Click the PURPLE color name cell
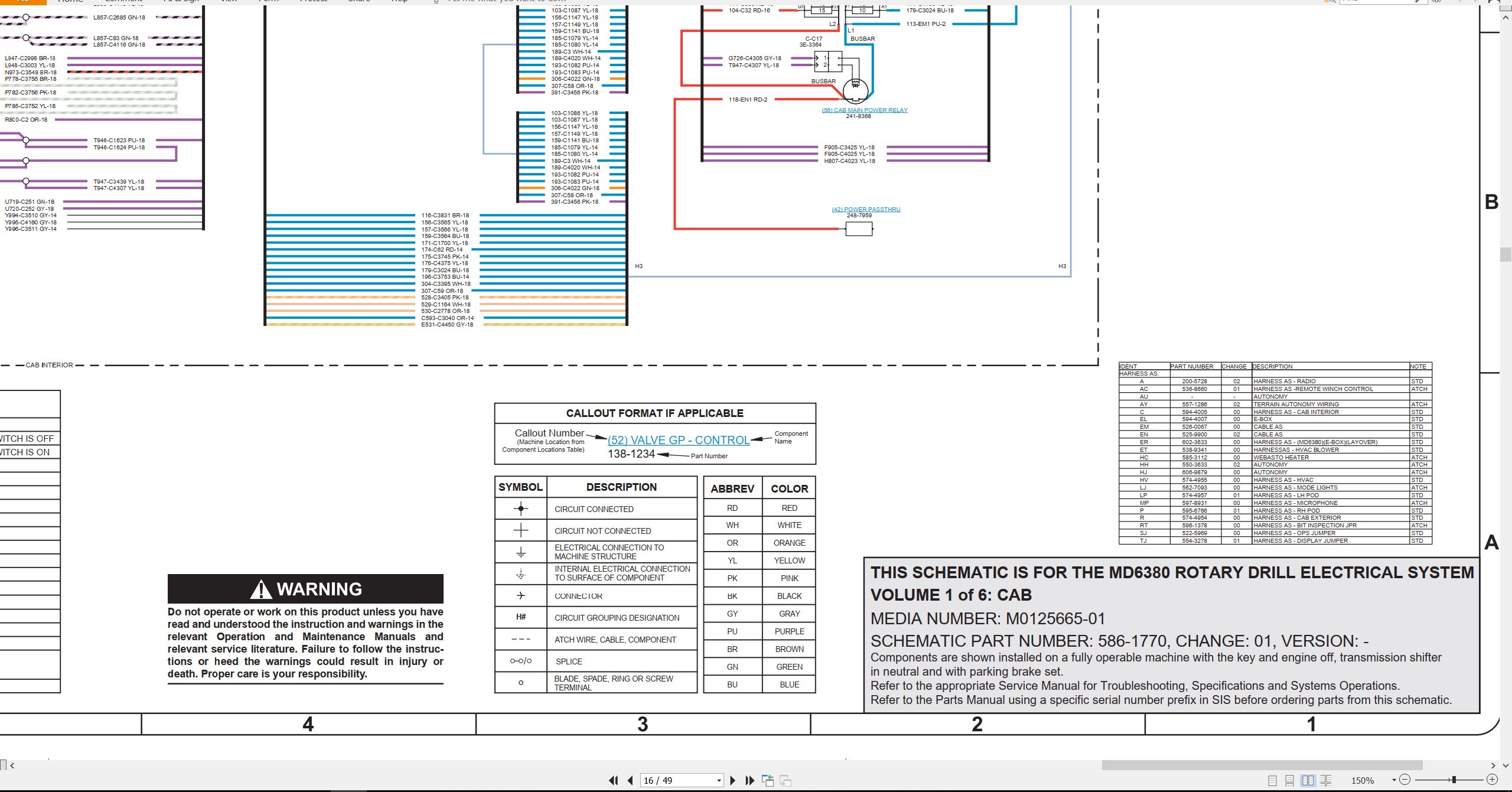Viewport: 1512px width, 792px height. pos(789,631)
